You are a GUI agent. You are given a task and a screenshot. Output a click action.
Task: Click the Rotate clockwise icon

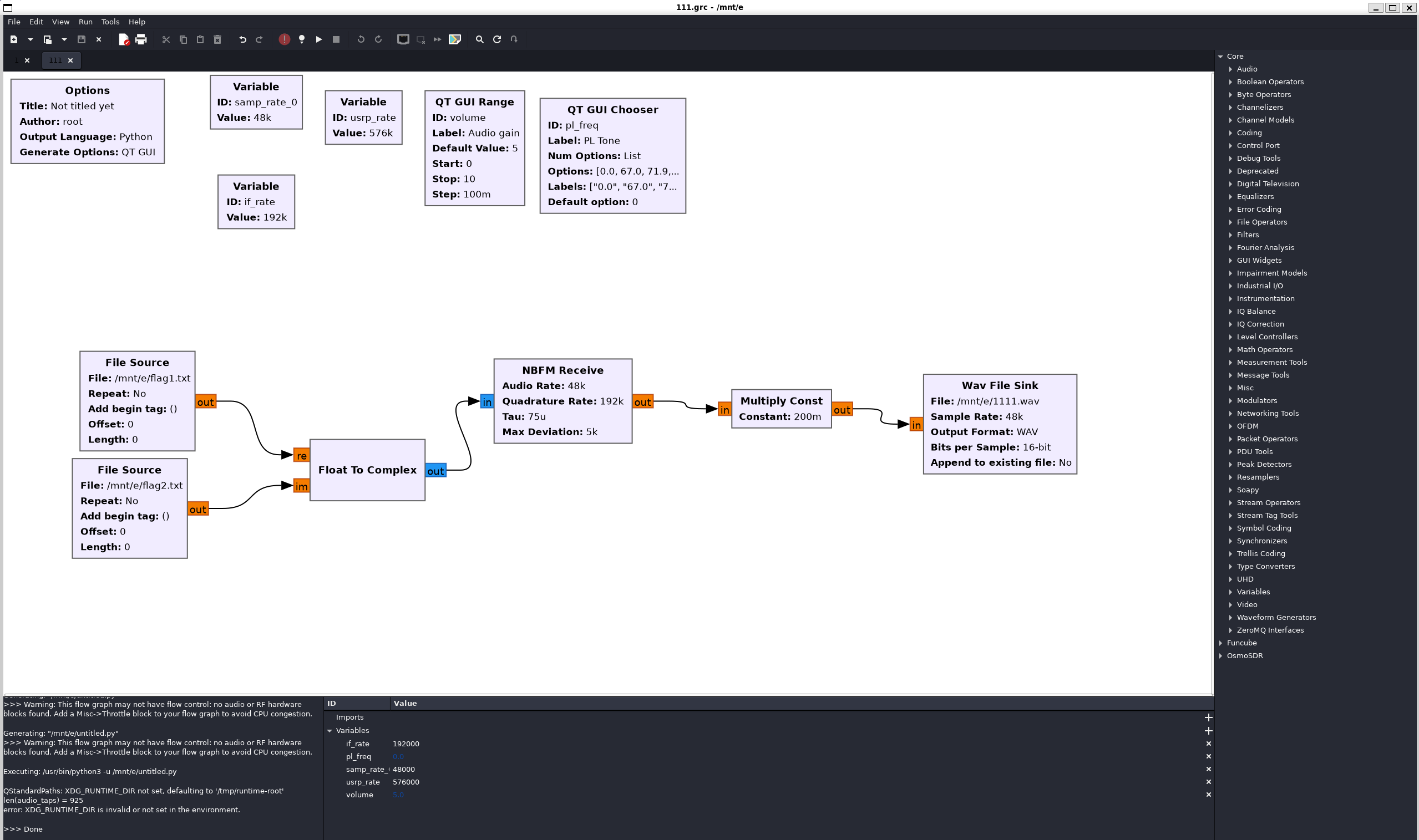tap(378, 39)
